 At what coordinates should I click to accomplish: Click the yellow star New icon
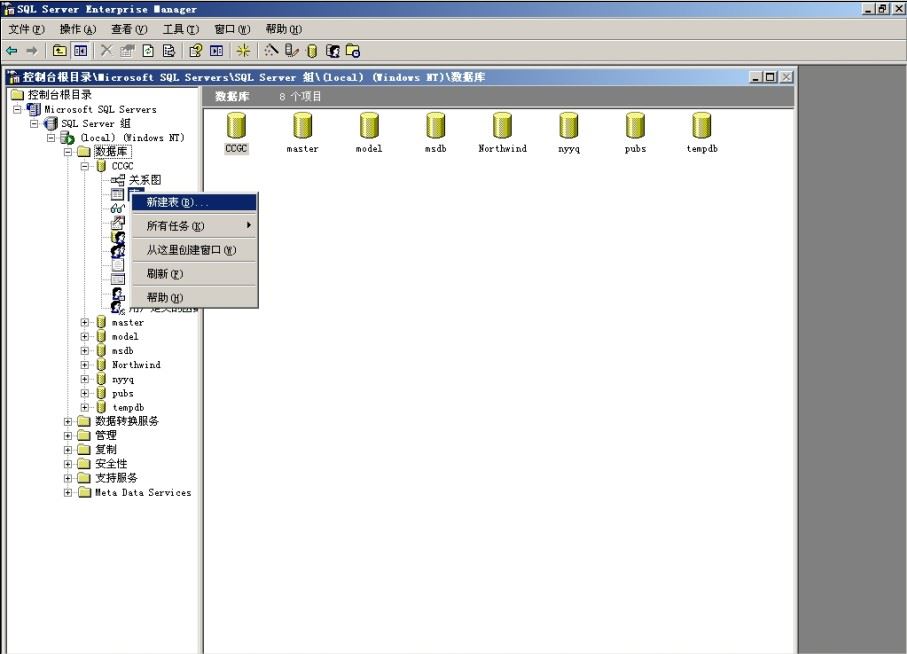click(244, 51)
